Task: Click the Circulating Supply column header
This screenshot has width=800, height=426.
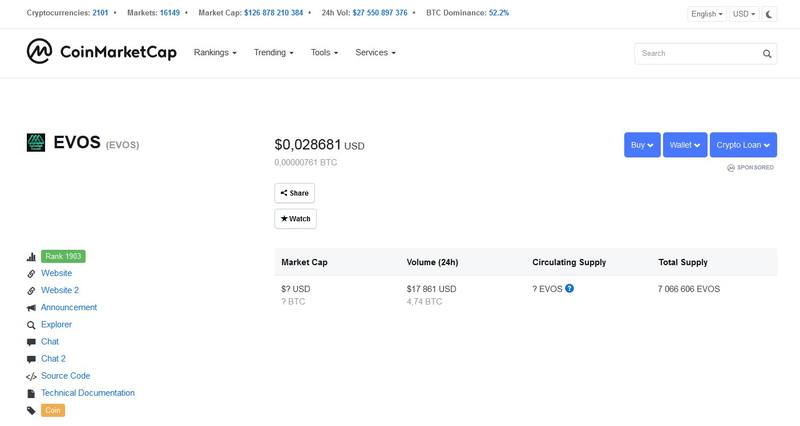Action: coord(569,262)
